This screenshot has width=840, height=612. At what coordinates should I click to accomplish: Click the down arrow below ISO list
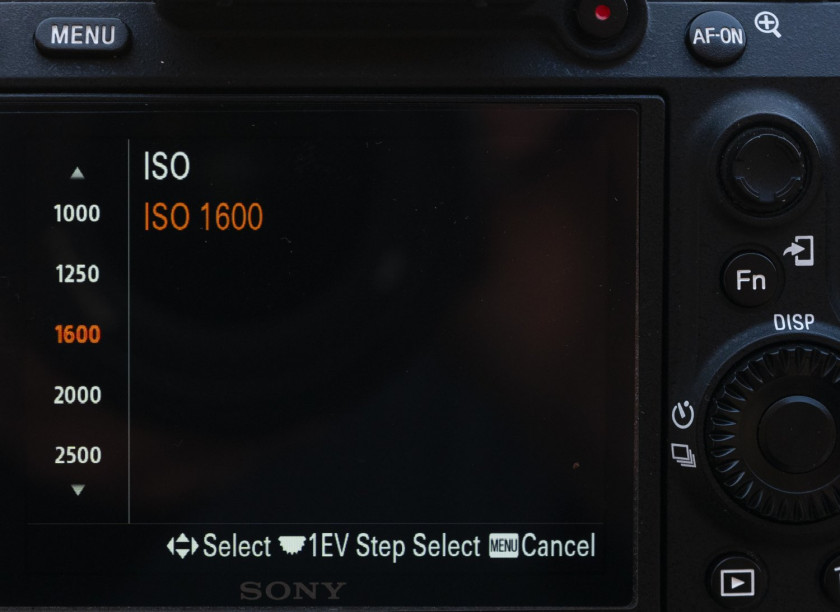(x=78, y=489)
